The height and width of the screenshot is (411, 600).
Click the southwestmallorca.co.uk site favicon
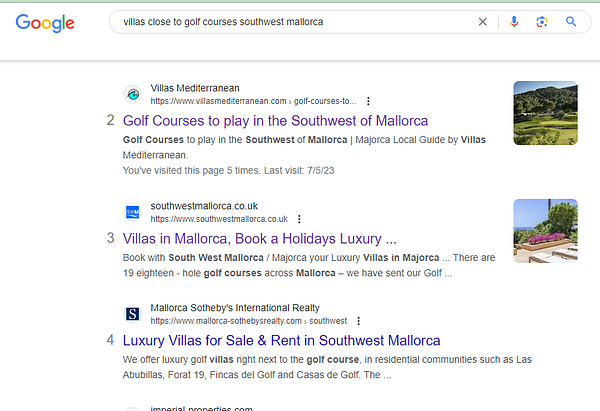tap(132, 212)
